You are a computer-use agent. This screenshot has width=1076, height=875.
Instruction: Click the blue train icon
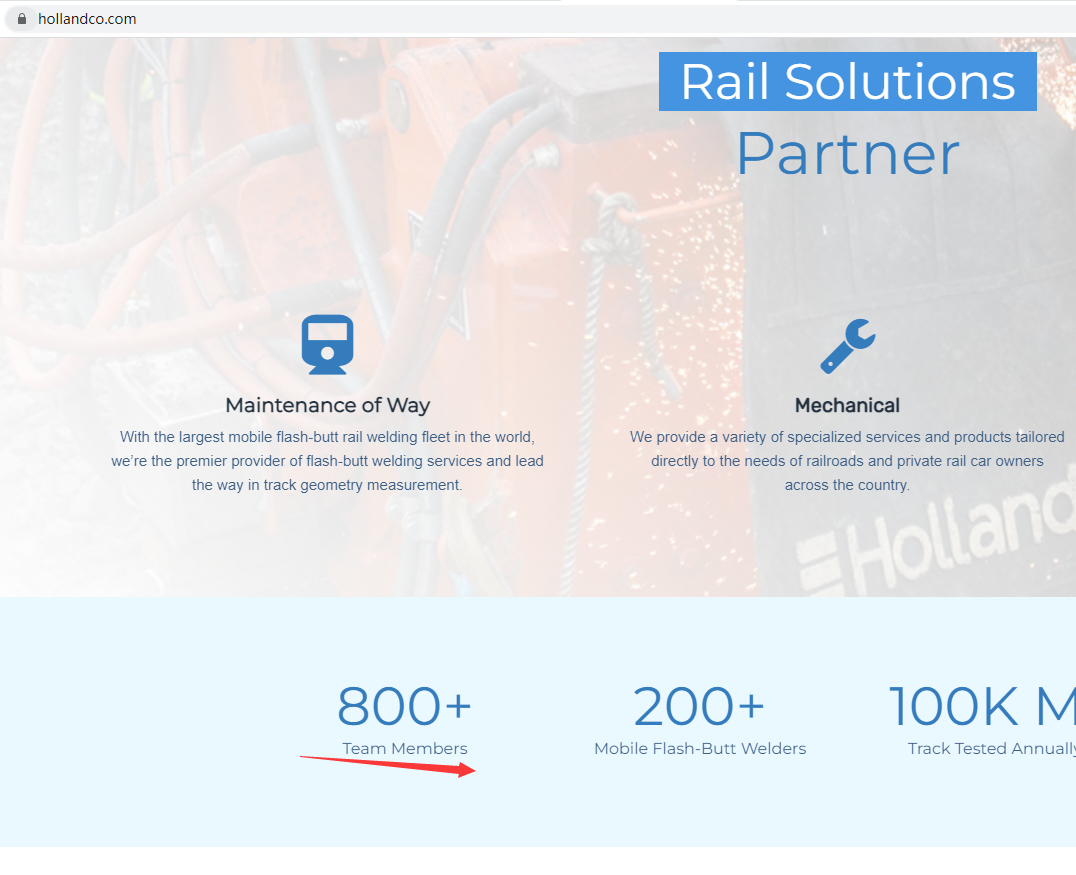[327, 345]
